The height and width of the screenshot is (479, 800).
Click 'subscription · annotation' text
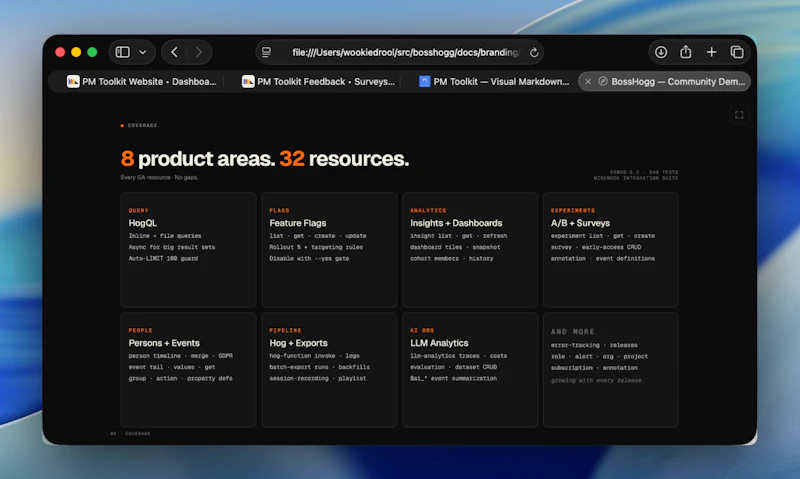tap(594, 367)
